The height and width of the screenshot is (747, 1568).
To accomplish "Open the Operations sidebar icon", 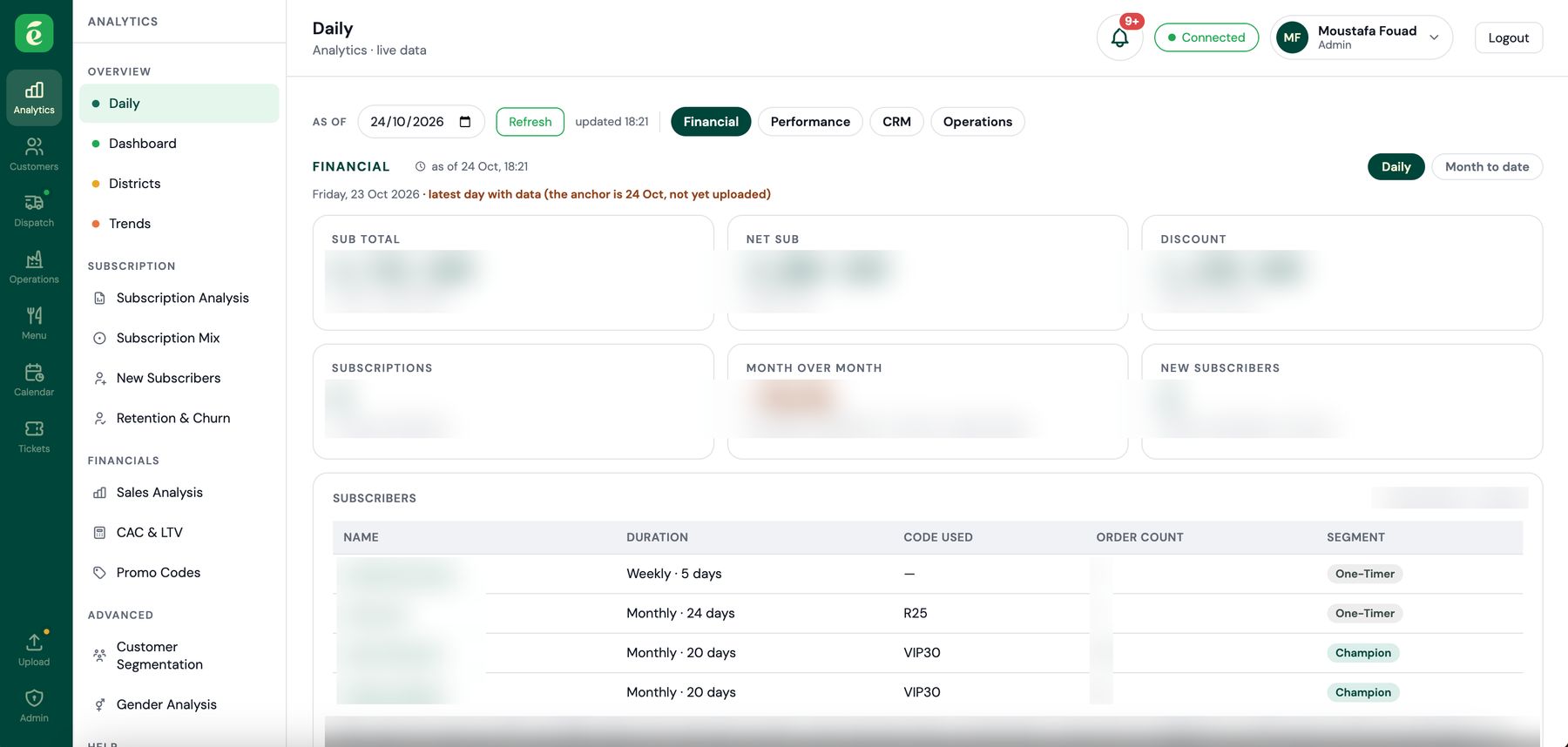I will [x=34, y=266].
